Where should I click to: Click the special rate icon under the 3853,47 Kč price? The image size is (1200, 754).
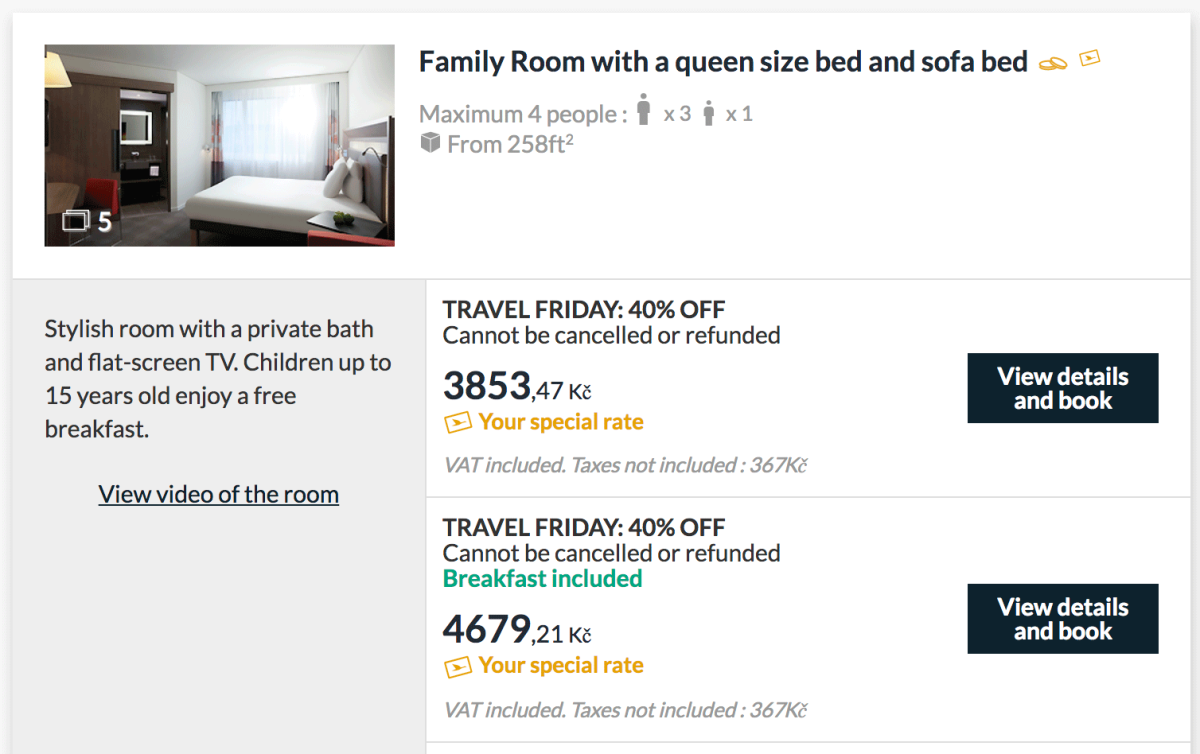click(457, 423)
